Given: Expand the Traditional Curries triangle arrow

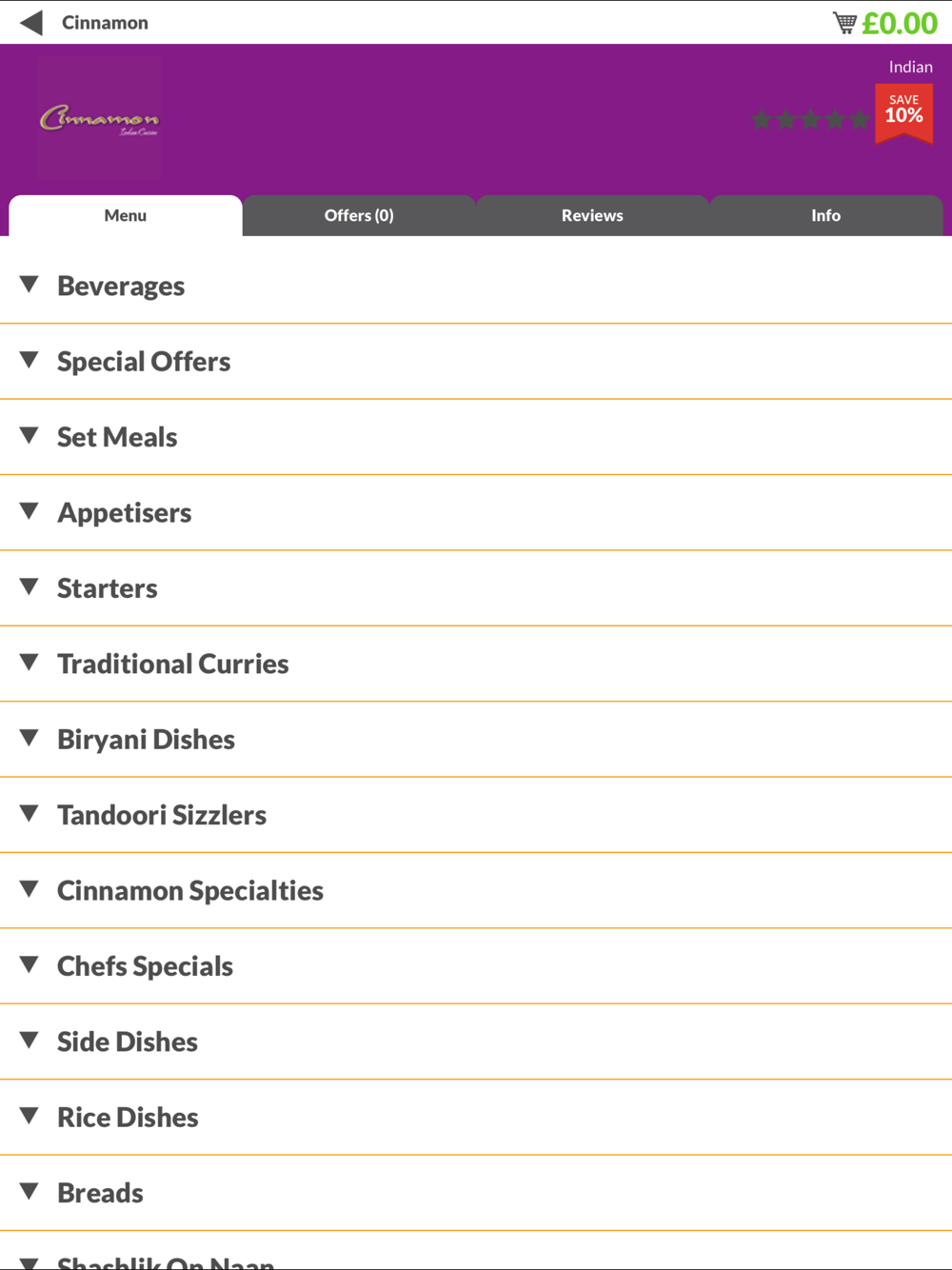Looking at the screenshot, I should (30, 663).
